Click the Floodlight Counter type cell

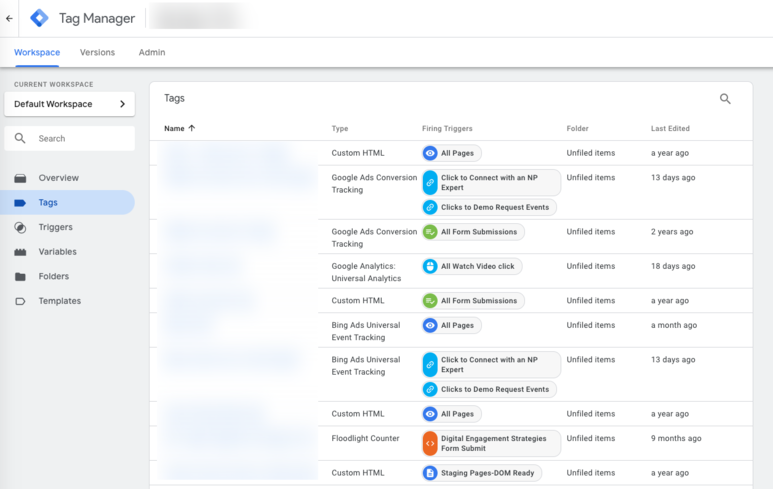[x=365, y=438]
